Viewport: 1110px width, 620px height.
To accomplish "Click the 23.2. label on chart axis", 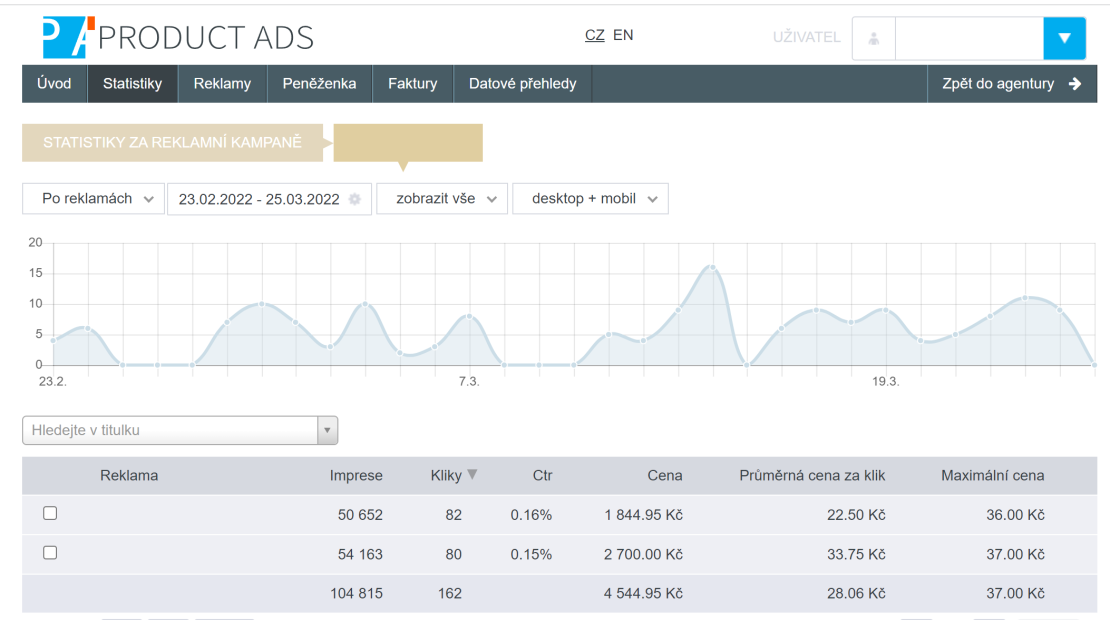I will (x=52, y=381).
